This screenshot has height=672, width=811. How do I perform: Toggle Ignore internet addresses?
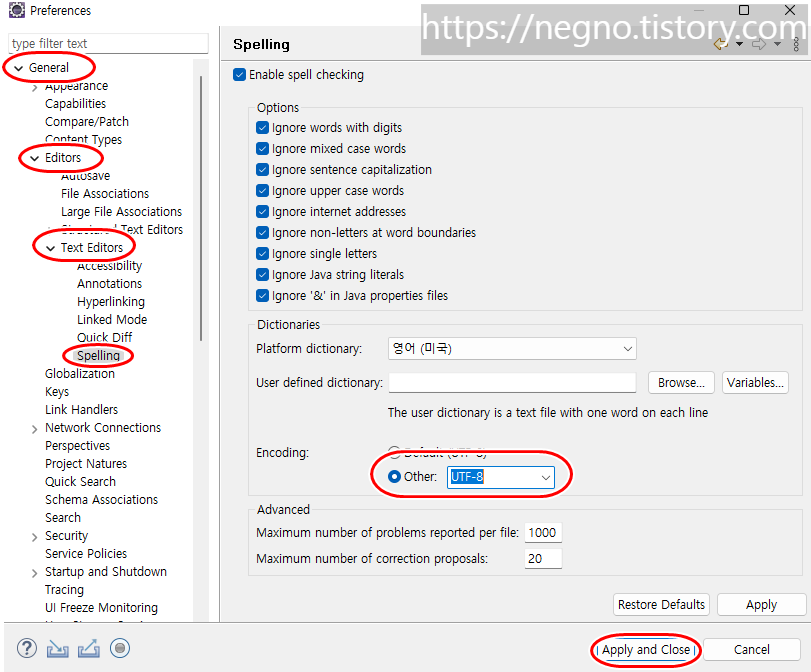pyautogui.click(x=262, y=212)
